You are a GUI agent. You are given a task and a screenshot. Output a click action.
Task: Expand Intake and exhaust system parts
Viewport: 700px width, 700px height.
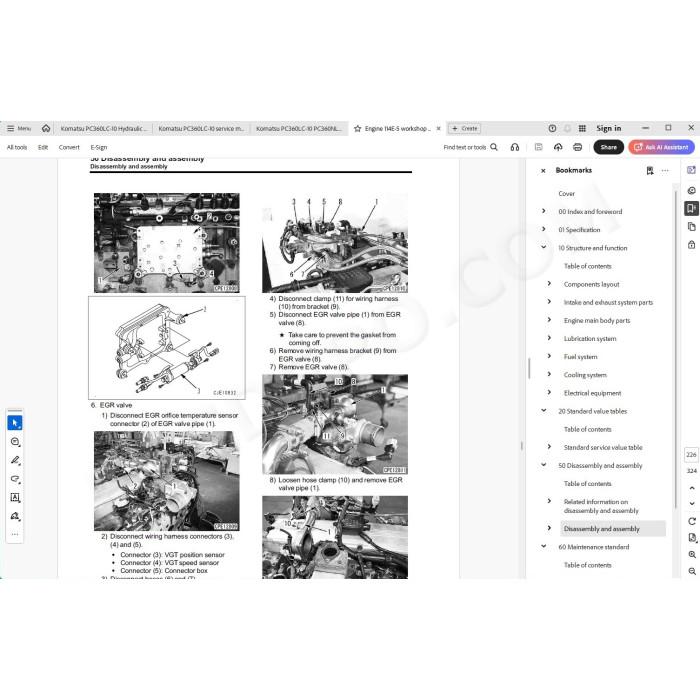coord(549,302)
